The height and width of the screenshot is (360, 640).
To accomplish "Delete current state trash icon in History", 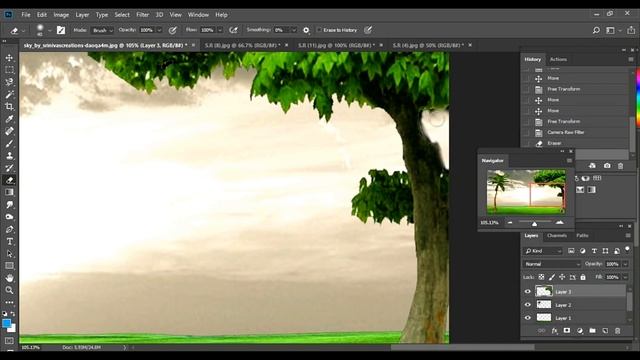I will (x=620, y=166).
